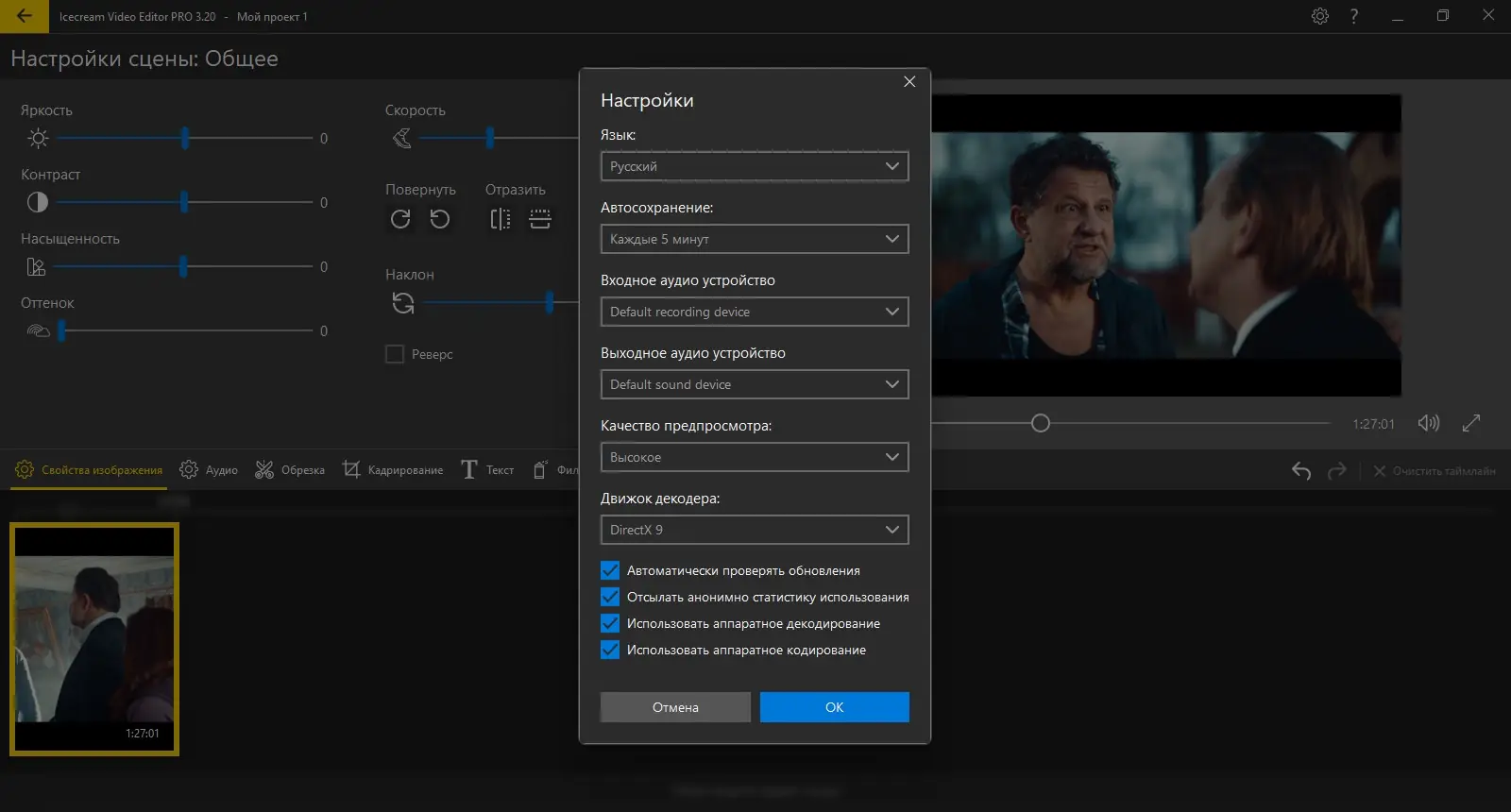Open the Язык language dropdown

pos(754,166)
